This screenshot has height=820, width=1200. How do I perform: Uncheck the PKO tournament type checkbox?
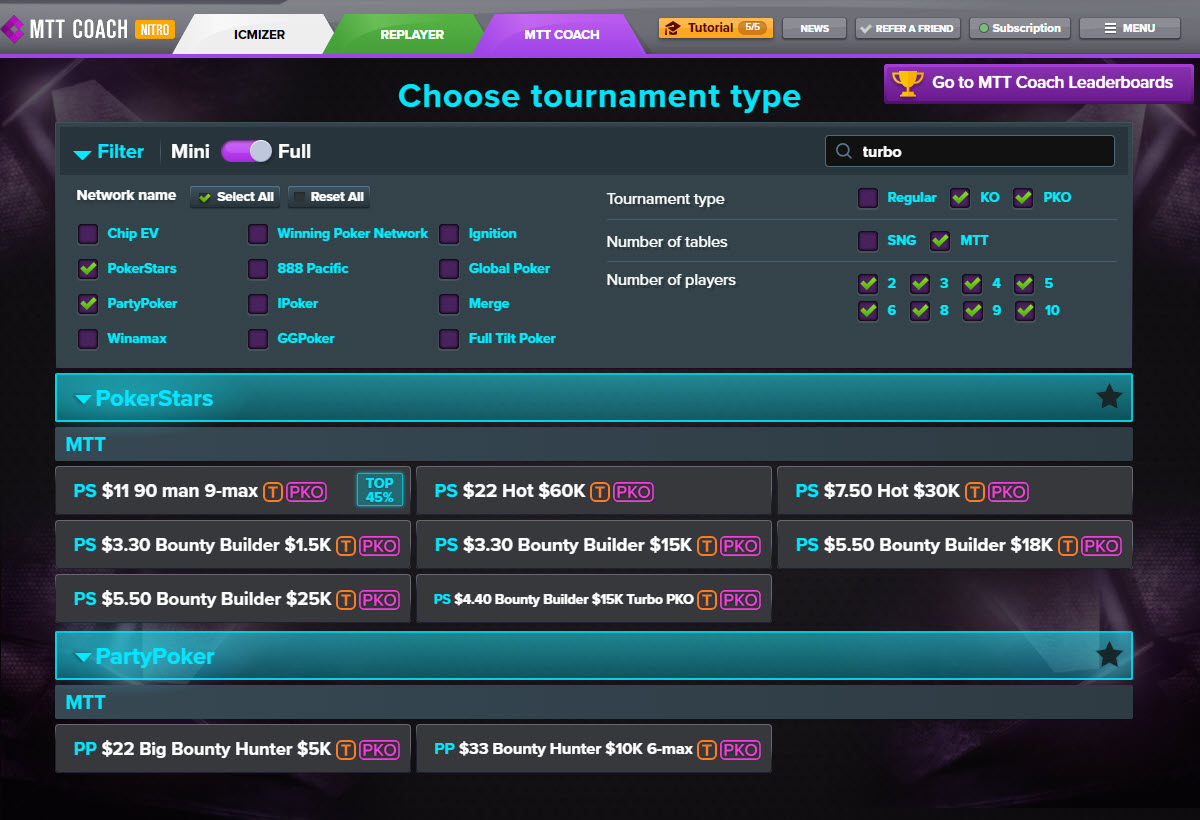pos(1023,198)
